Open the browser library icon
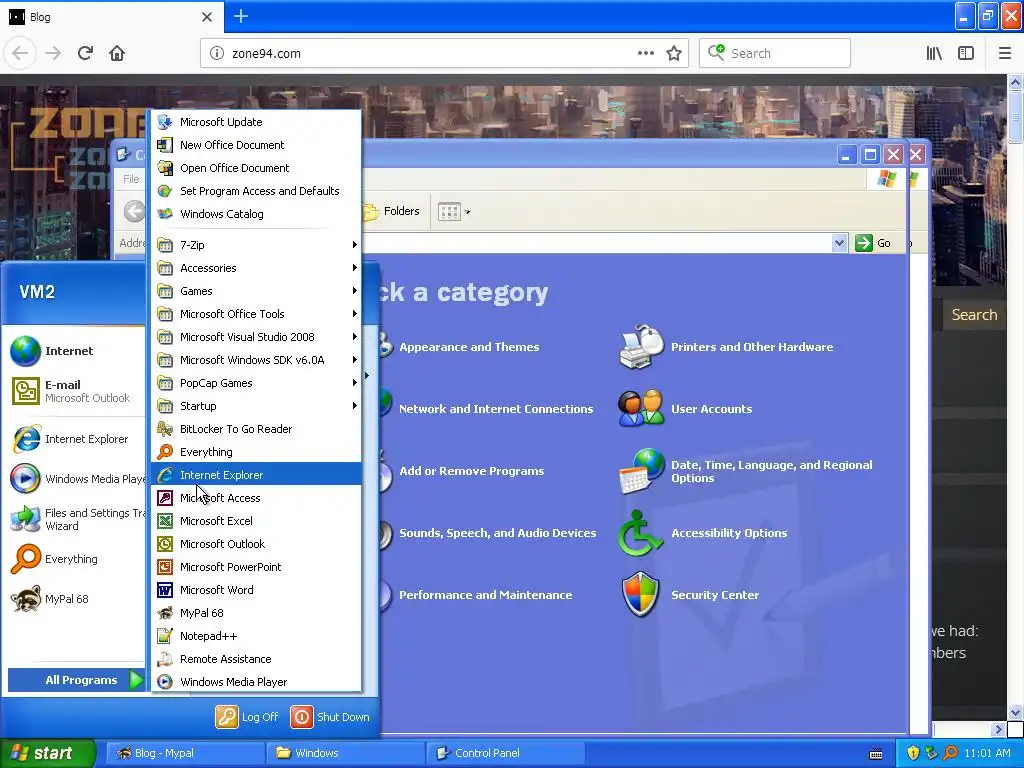1024x768 pixels. click(x=934, y=53)
